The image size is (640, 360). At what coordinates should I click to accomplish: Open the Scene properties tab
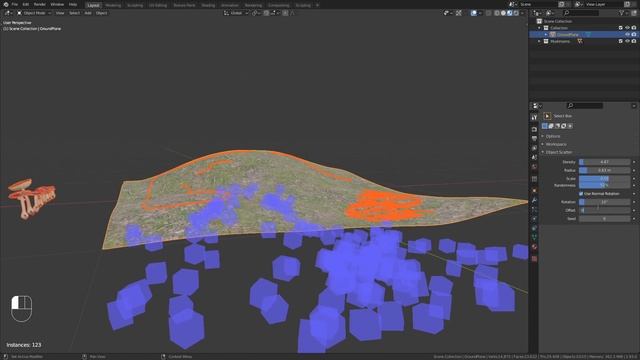tap(534, 158)
